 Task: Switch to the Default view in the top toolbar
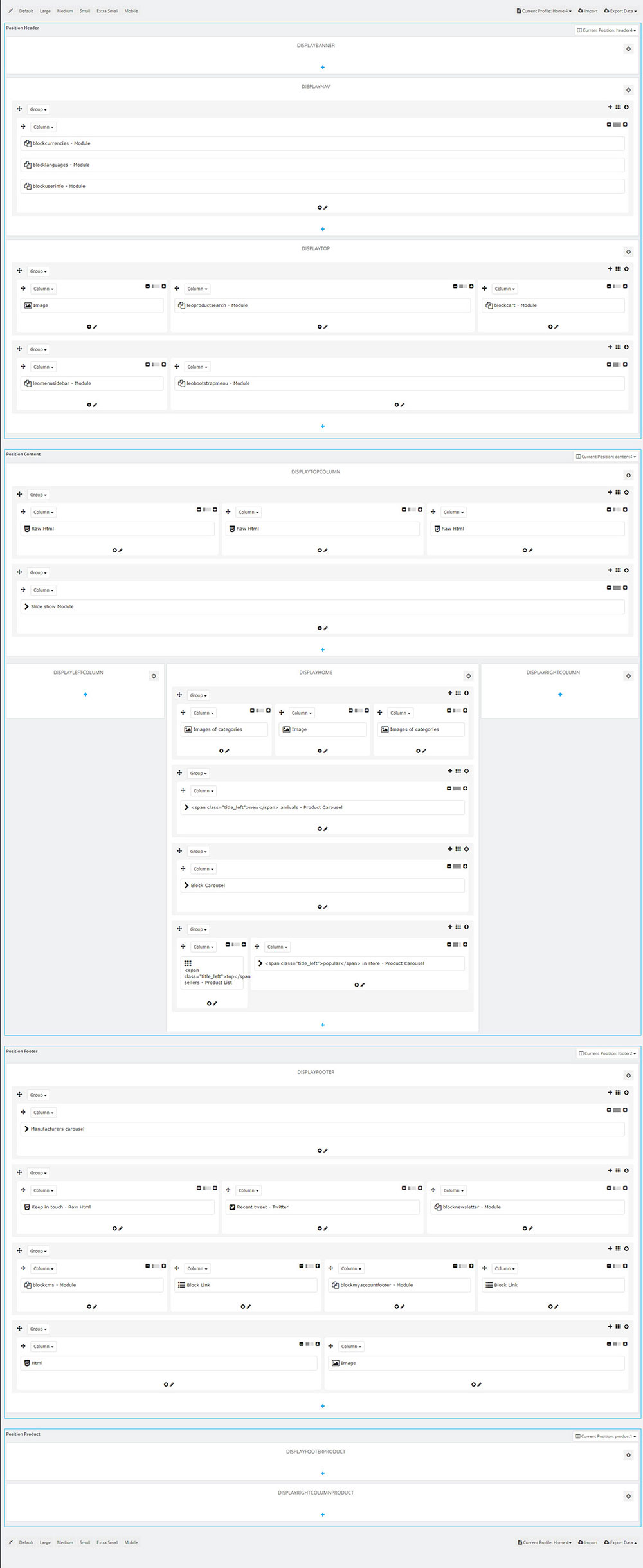pos(26,11)
